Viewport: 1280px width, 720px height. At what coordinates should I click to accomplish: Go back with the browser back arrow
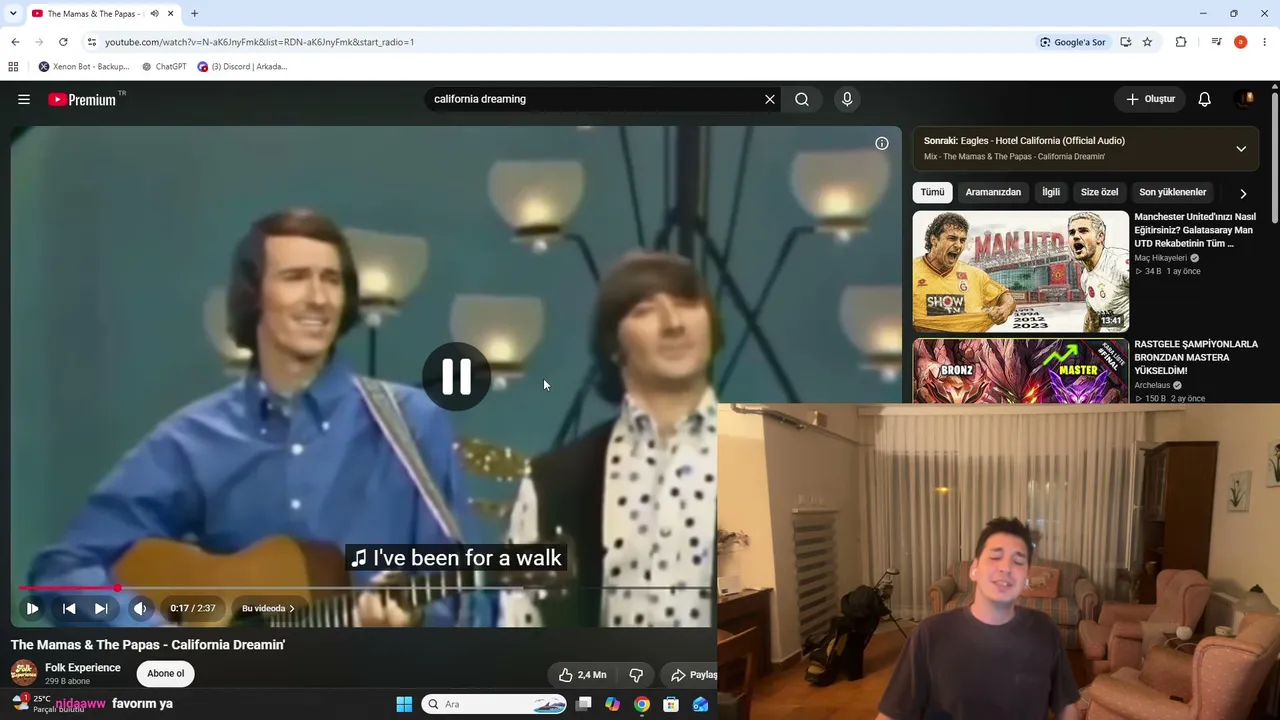[15, 42]
